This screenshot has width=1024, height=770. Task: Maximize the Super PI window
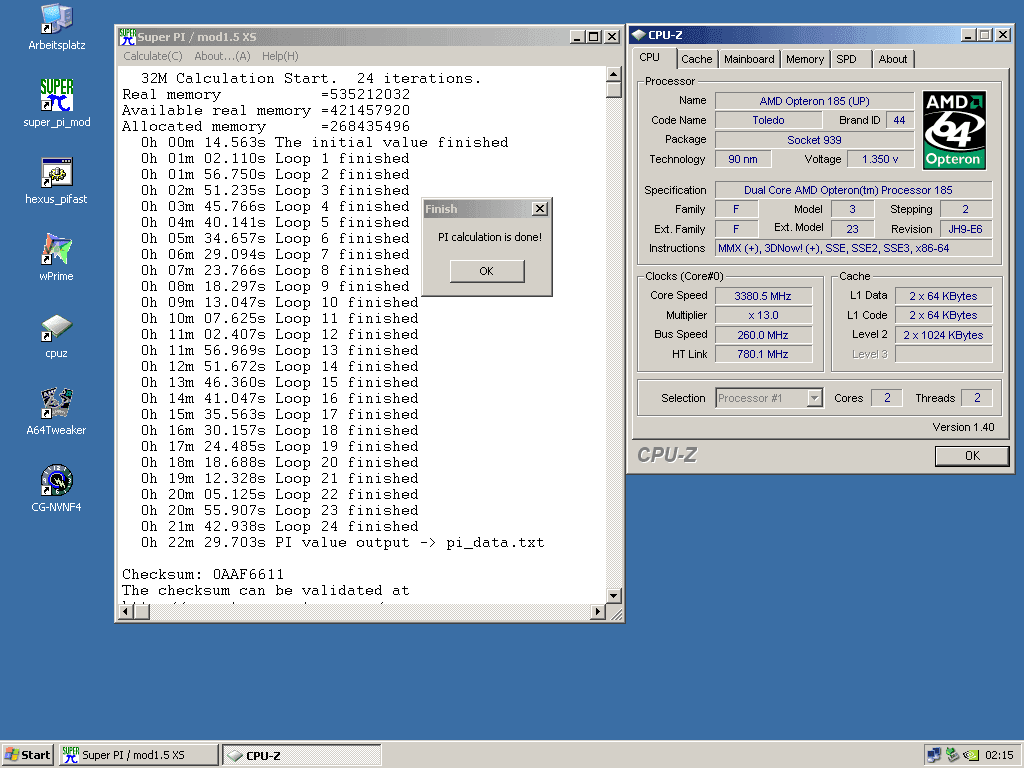point(593,37)
